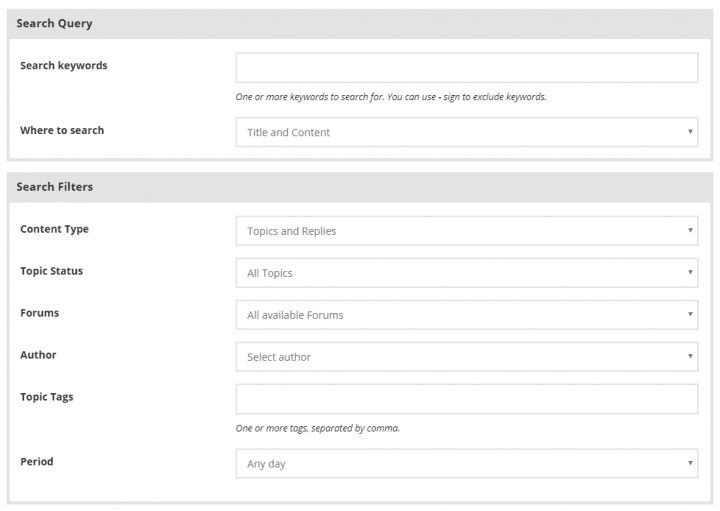Open the Select author dropdown

[x=467, y=357]
